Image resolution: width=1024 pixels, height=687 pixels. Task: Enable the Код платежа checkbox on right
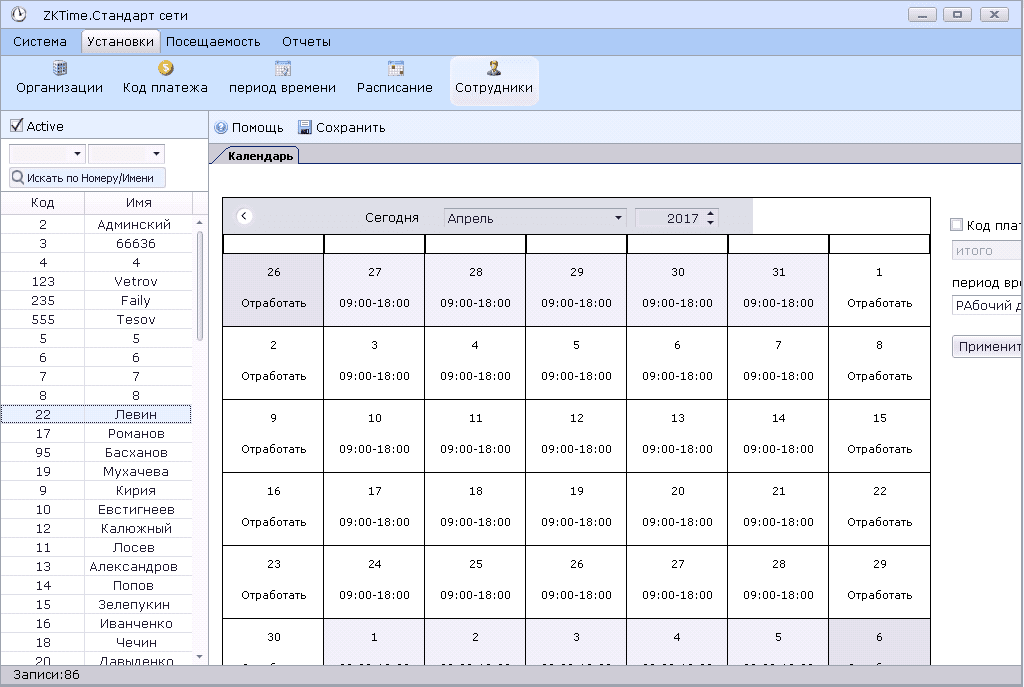(x=957, y=226)
